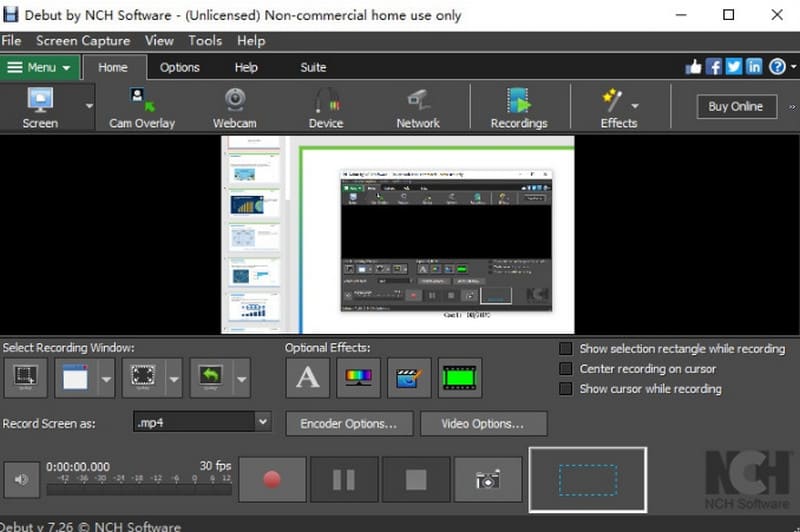Image resolution: width=800 pixels, height=532 pixels.
Task: Take a snapshot with the camera icon
Action: coord(488,479)
